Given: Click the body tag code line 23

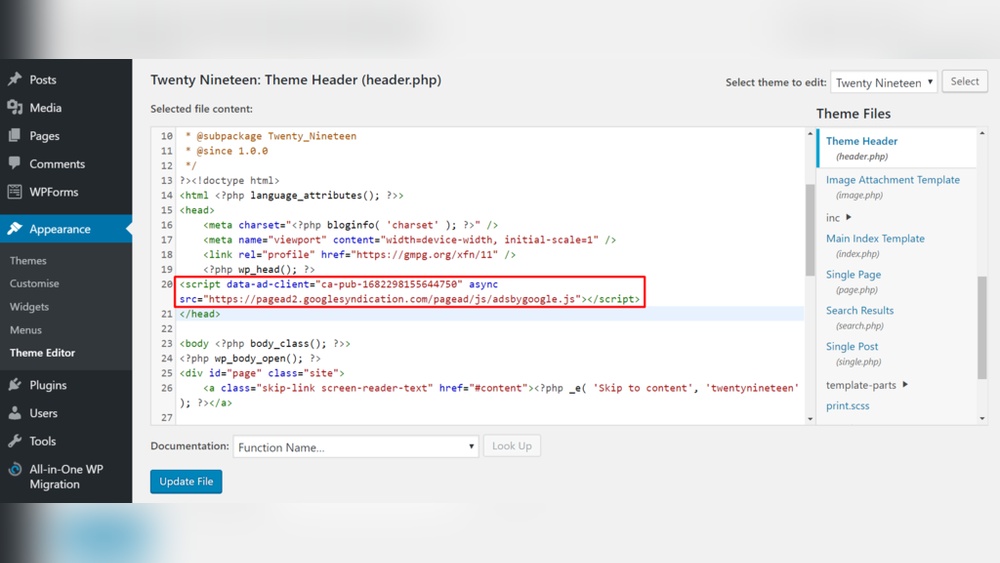Looking at the screenshot, I should pyautogui.click(x=265, y=344).
